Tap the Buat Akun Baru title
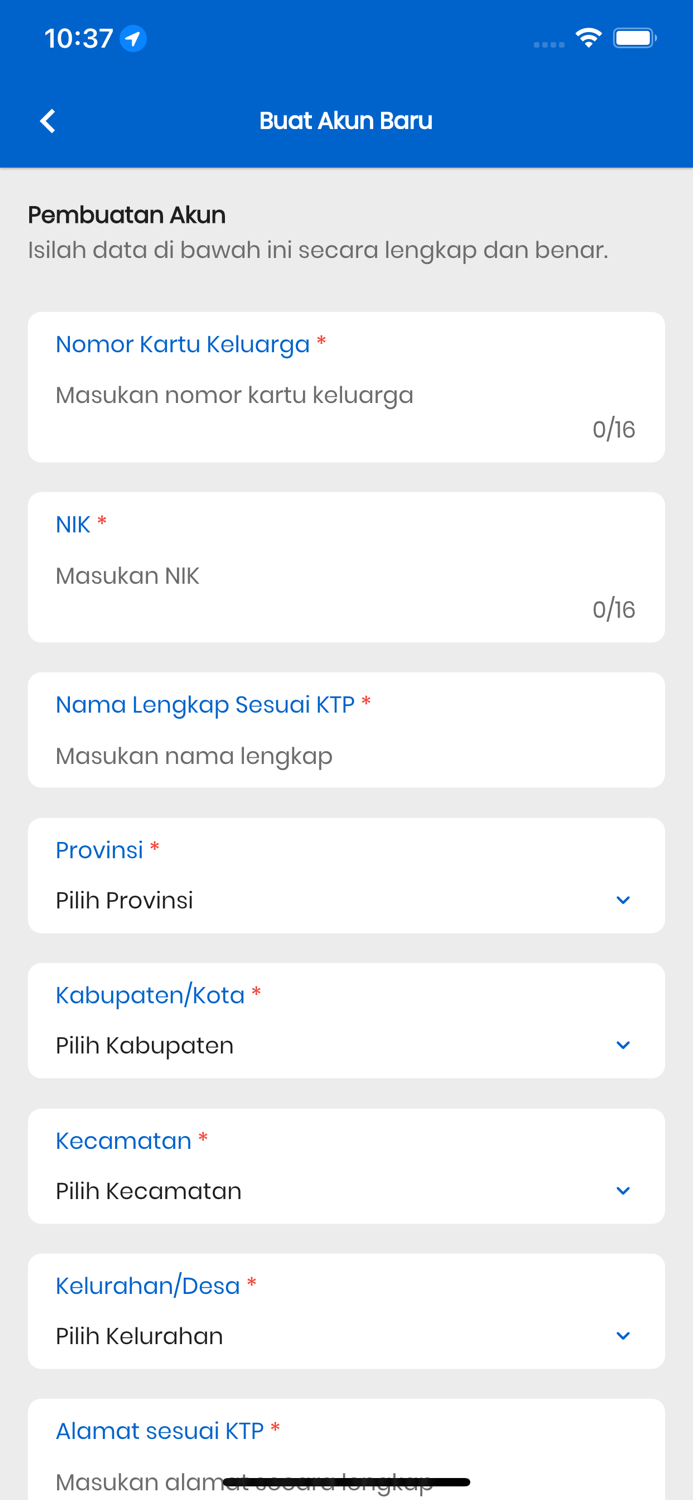This screenshot has height=1500, width=693. coord(346,120)
